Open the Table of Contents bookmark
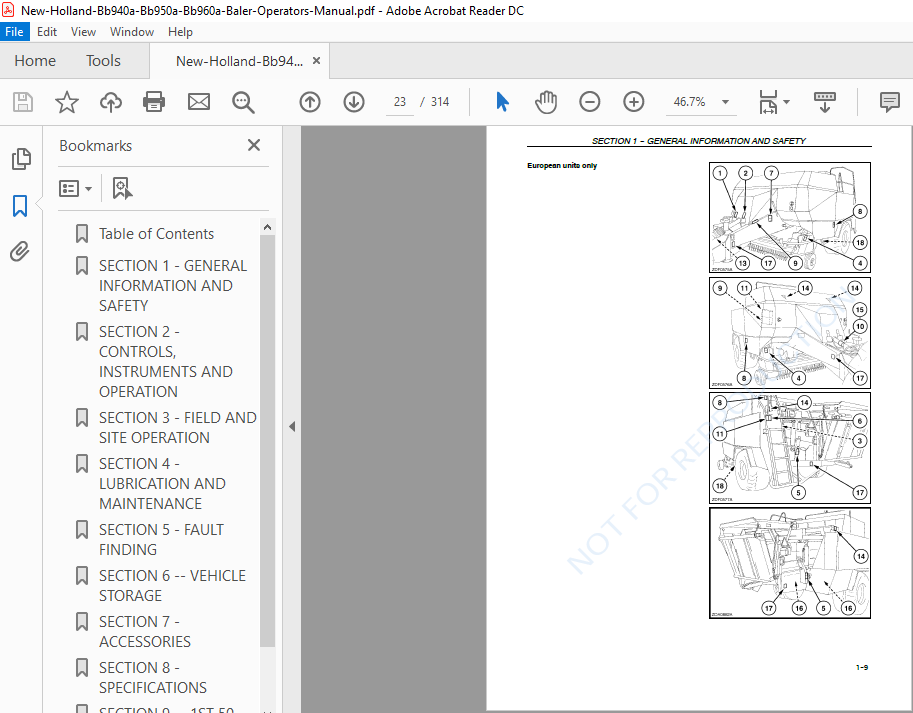The height and width of the screenshot is (713, 913). pyautogui.click(x=156, y=233)
